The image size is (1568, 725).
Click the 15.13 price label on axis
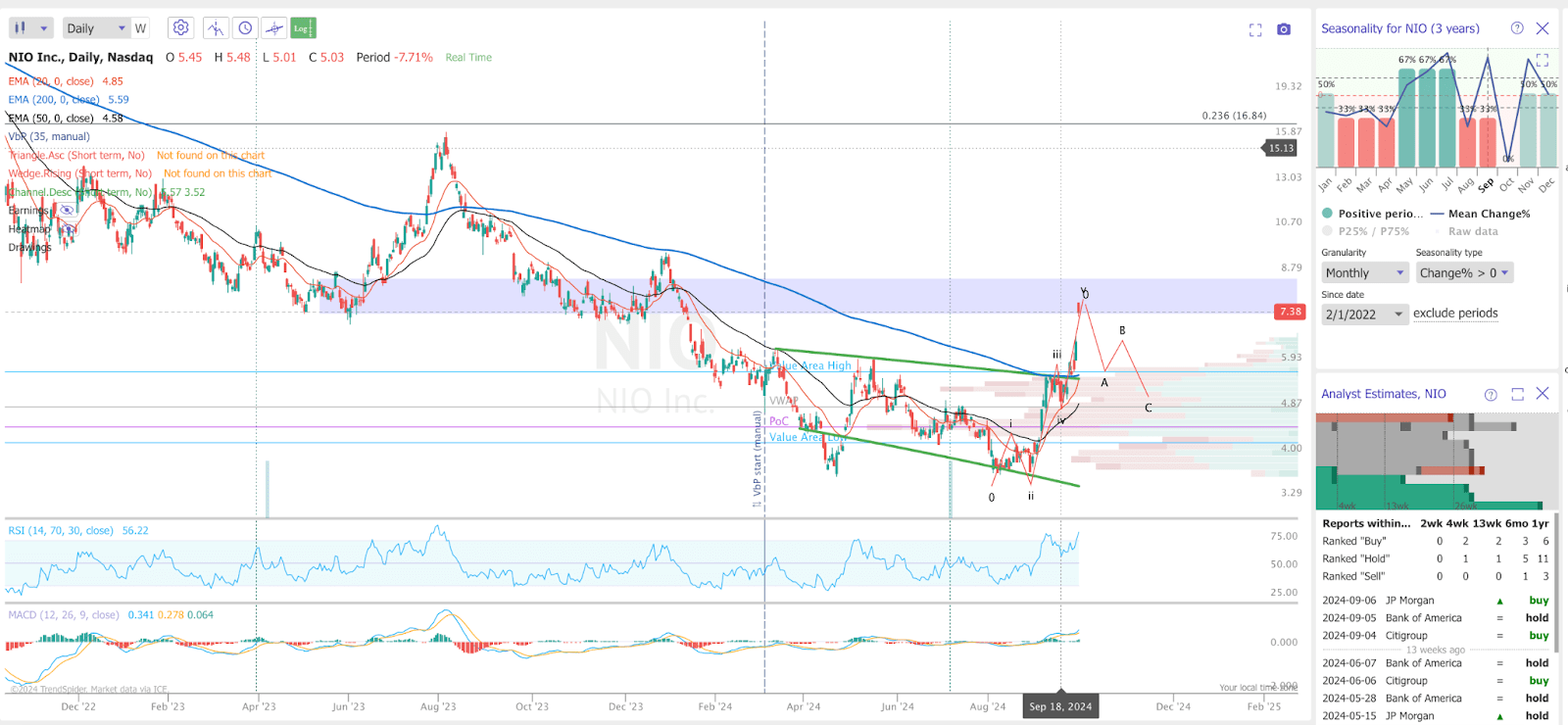(x=1281, y=148)
